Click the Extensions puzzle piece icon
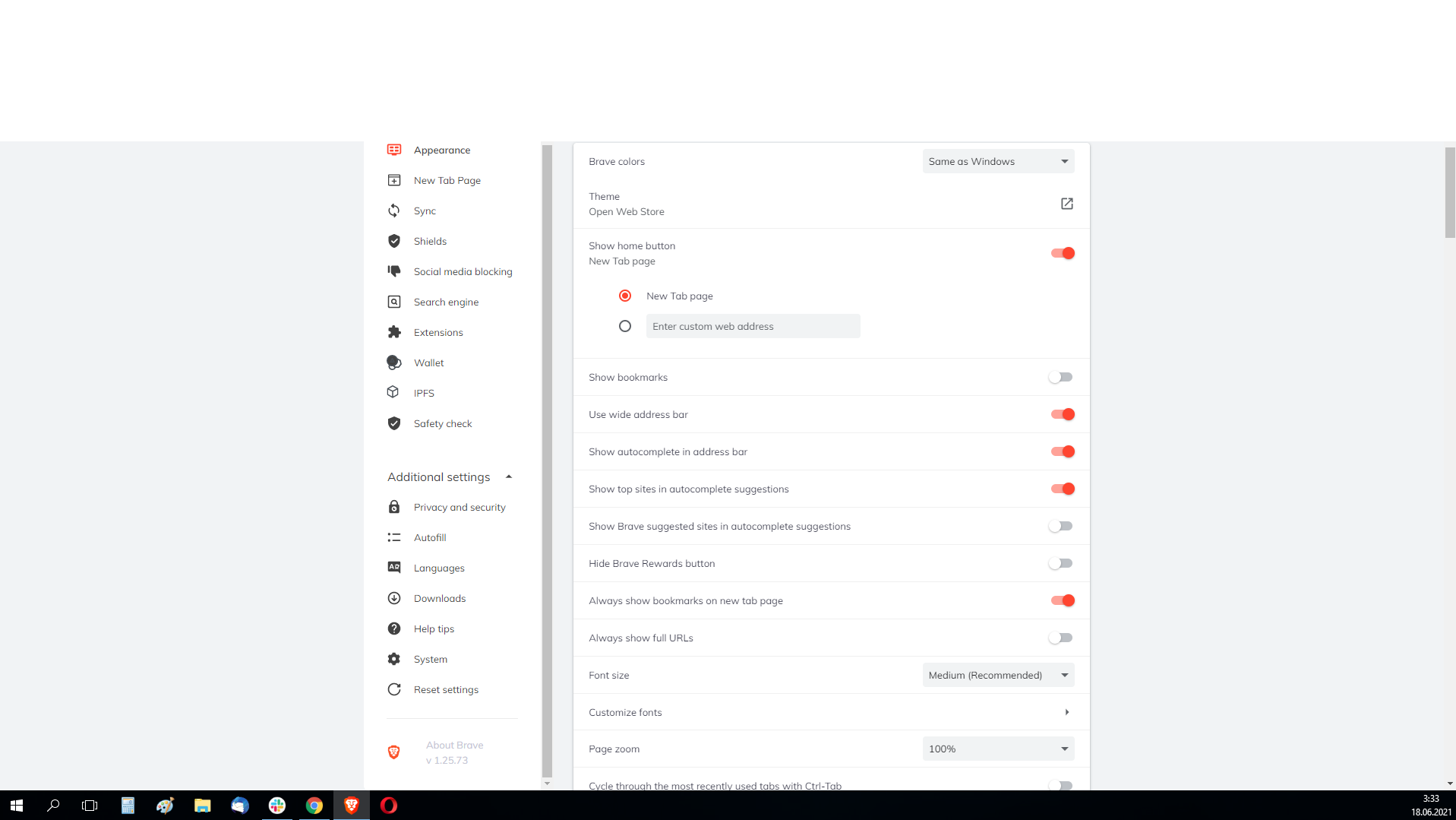Image resolution: width=1456 pixels, height=820 pixels. coord(393,332)
